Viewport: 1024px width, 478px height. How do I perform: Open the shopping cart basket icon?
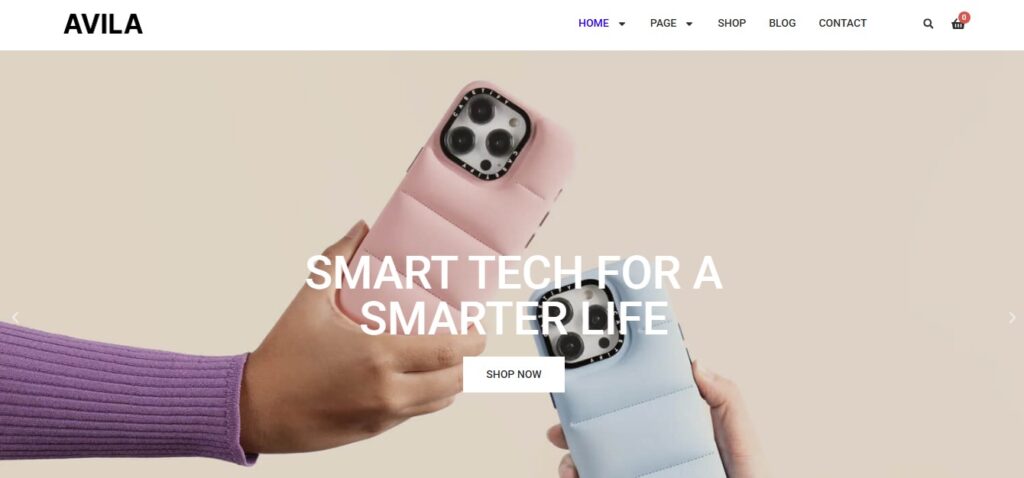click(x=957, y=24)
